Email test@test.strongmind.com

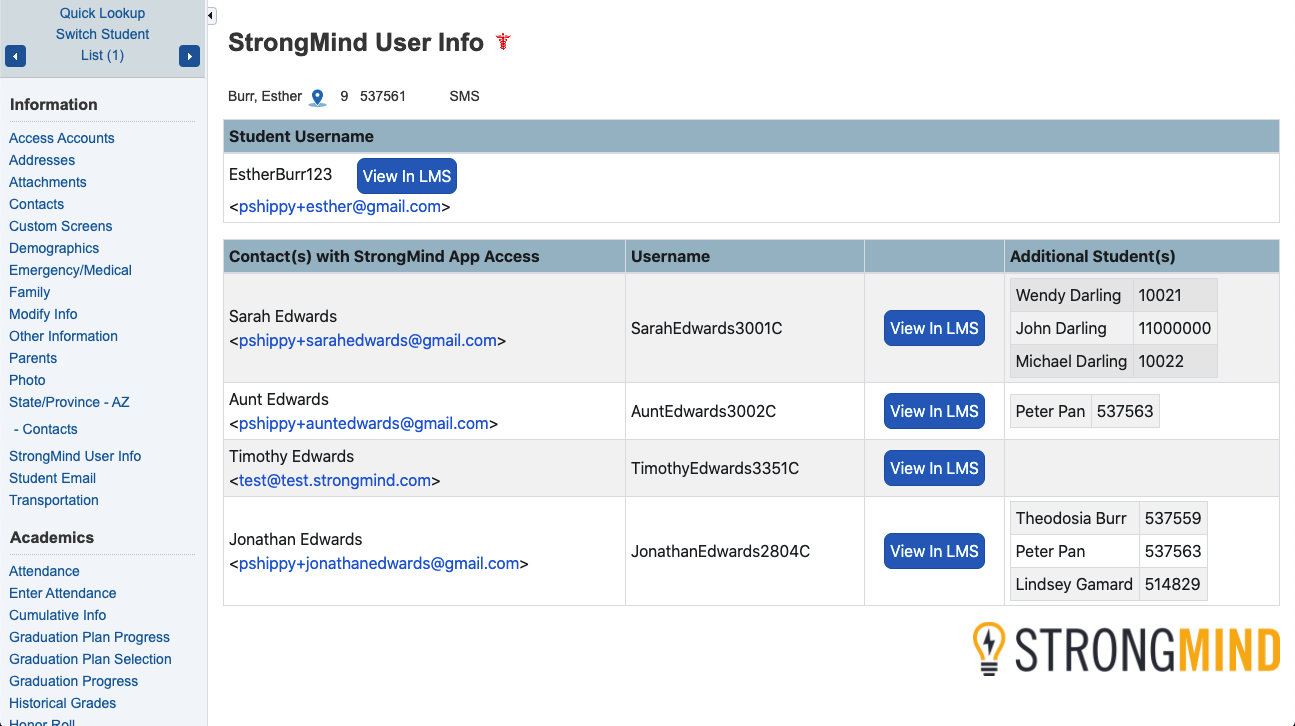click(x=335, y=481)
